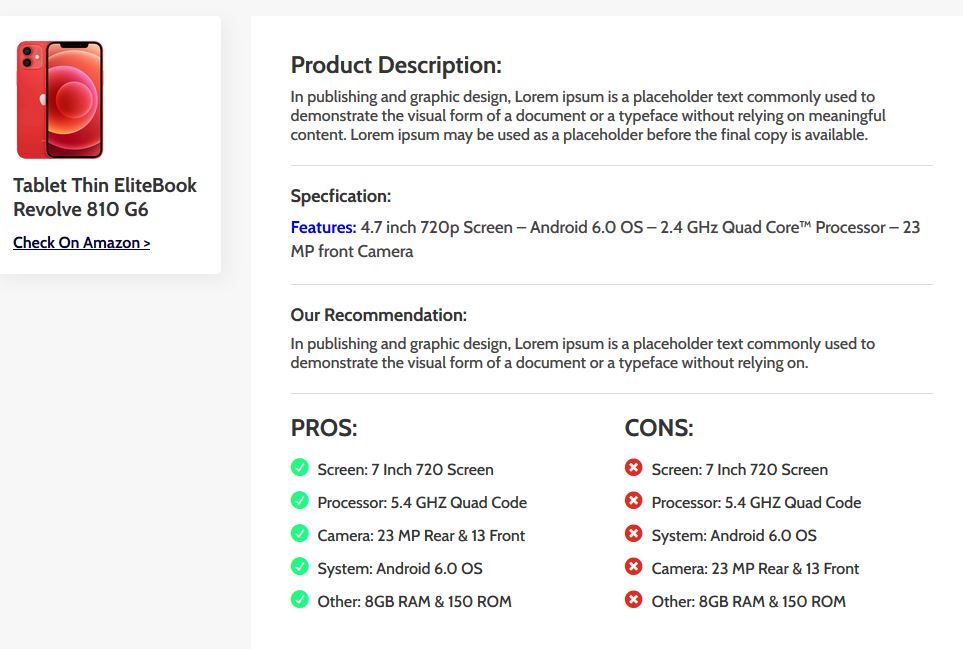Click the PROS heading

point(324,428)
